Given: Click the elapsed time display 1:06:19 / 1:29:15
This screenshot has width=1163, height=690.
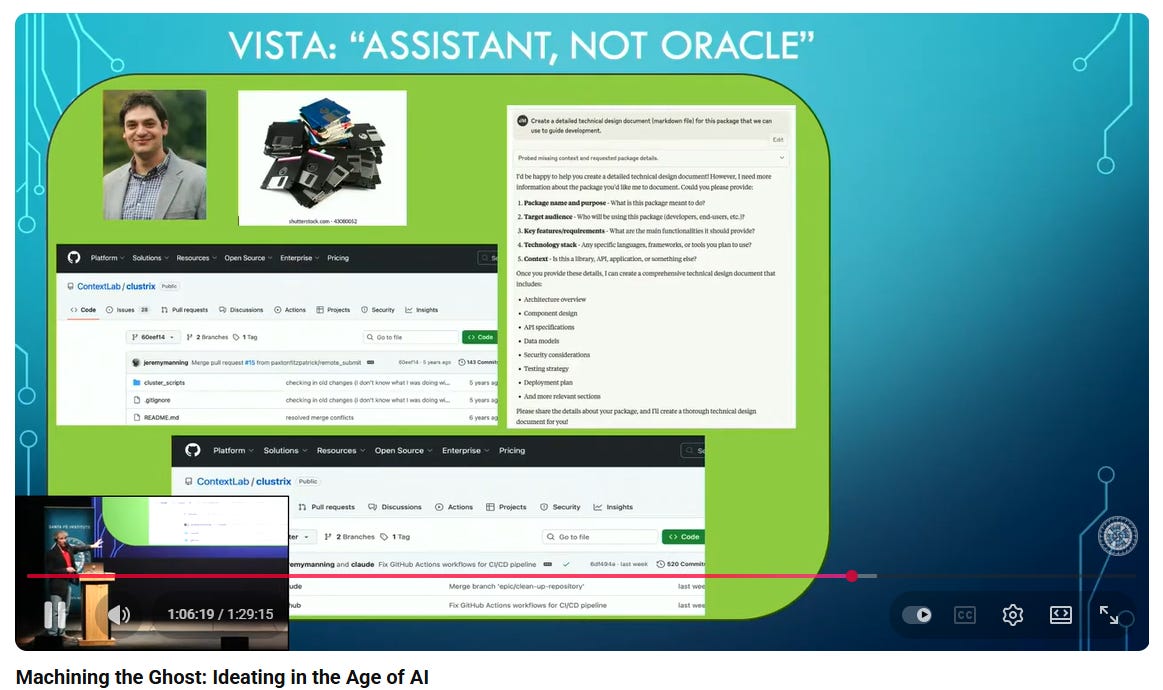Looking at the screenshot, I should [220, 614].
